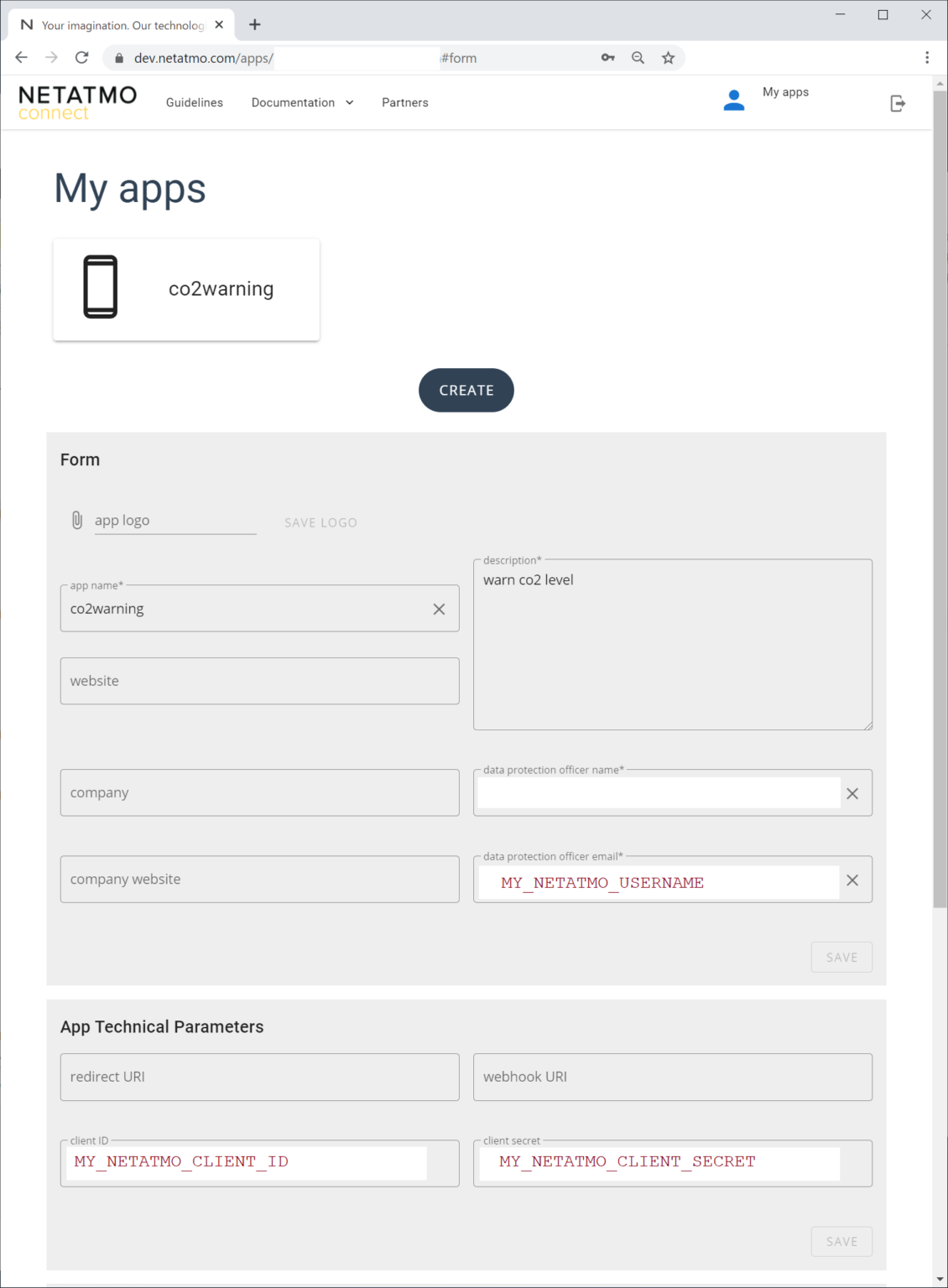The width and height of the screenshot is (948, 1288).
Task: Open a new browser tab
Action: click(255, 25)
